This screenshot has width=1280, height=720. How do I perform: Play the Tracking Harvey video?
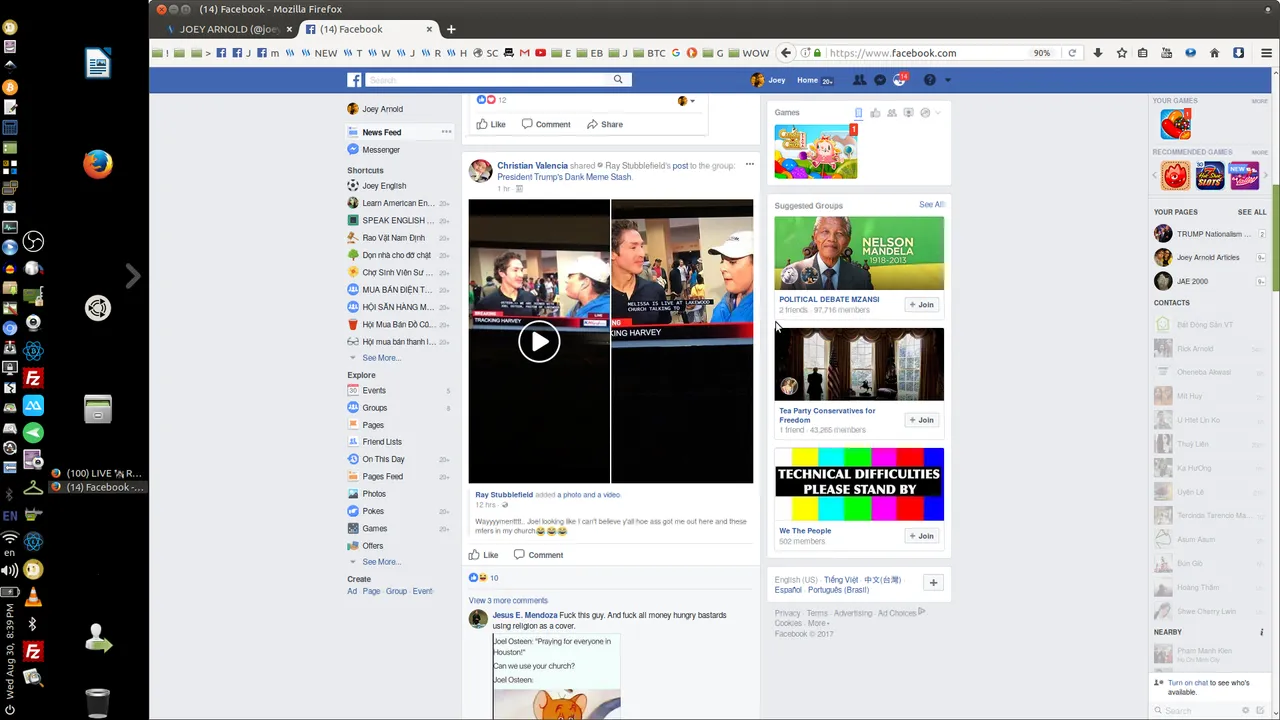pos(539,342)
